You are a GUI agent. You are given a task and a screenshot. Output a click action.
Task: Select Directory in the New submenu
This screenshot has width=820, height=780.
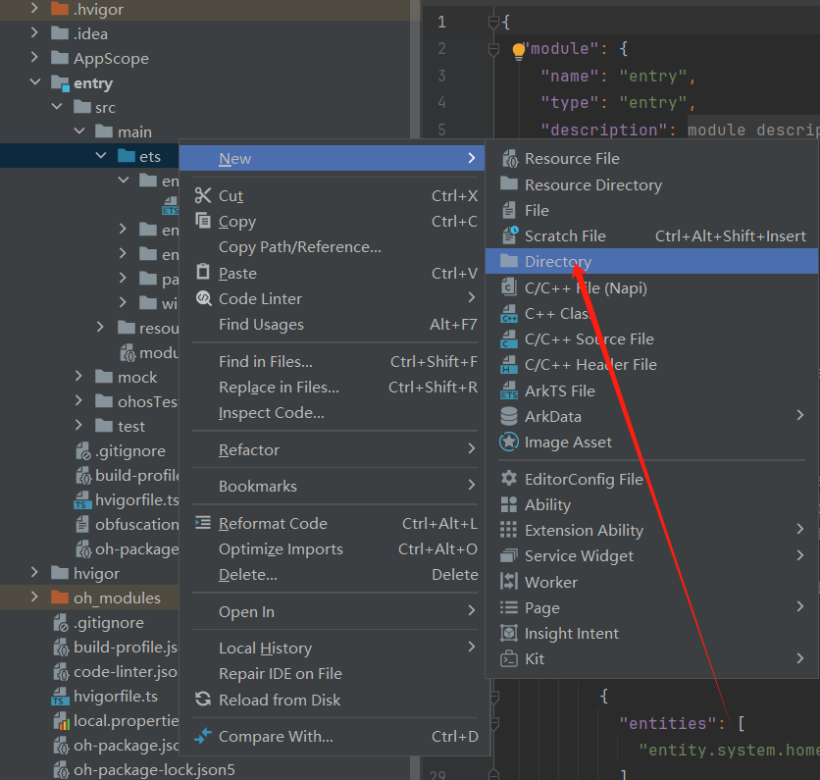[x=652, y=261]
